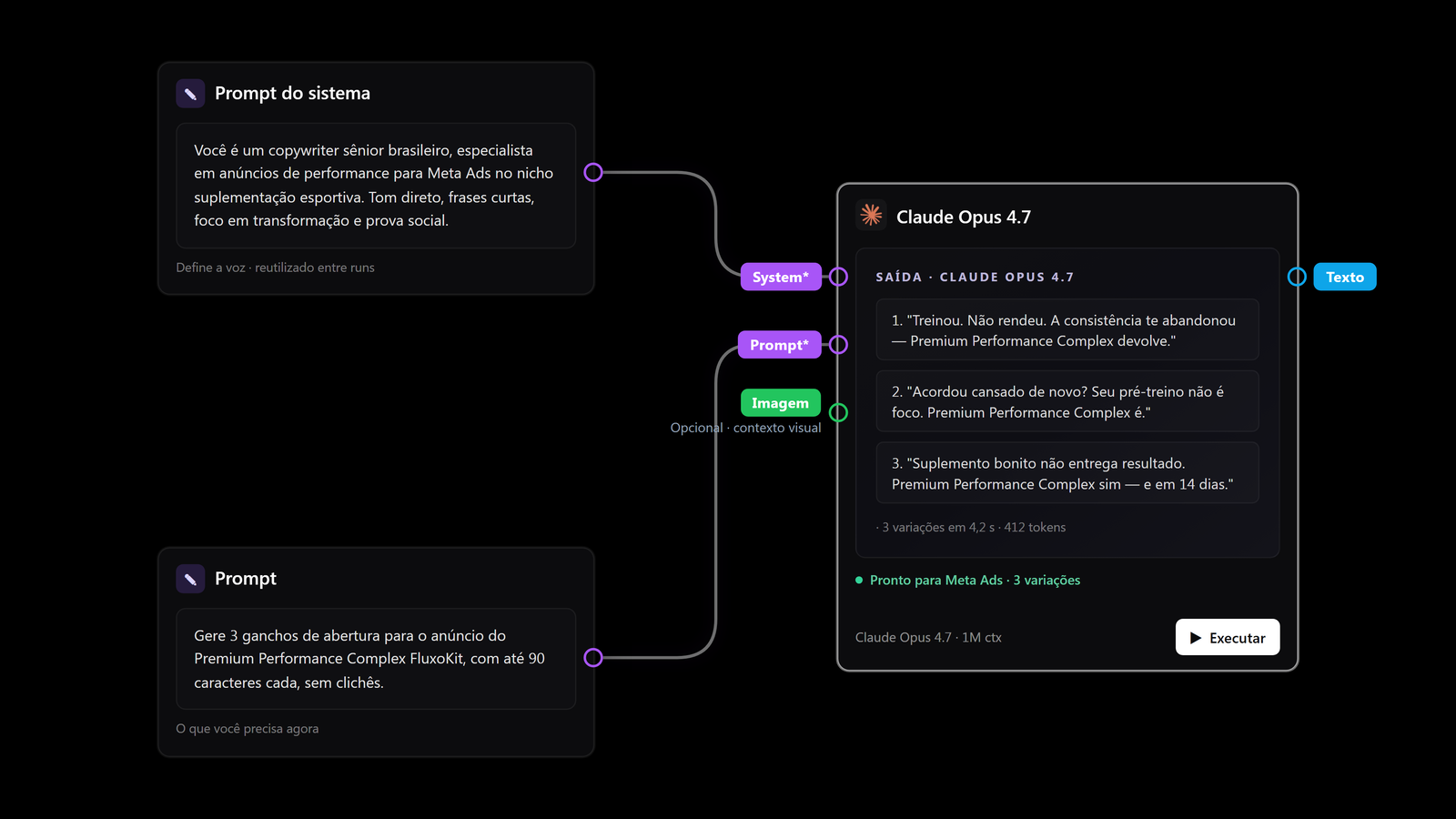Edit the 'Gere 3 ganchos' prompt text box

pos(376,659)
